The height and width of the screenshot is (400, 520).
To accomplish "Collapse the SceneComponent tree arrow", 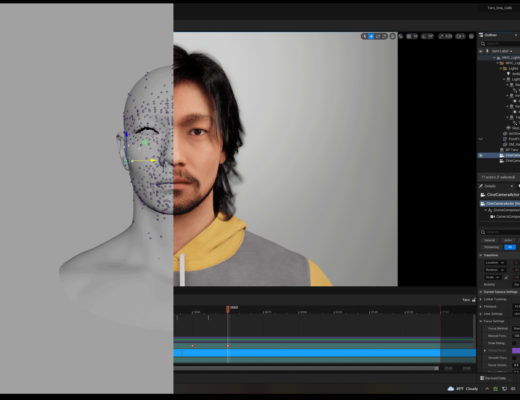I will (485, 210).
